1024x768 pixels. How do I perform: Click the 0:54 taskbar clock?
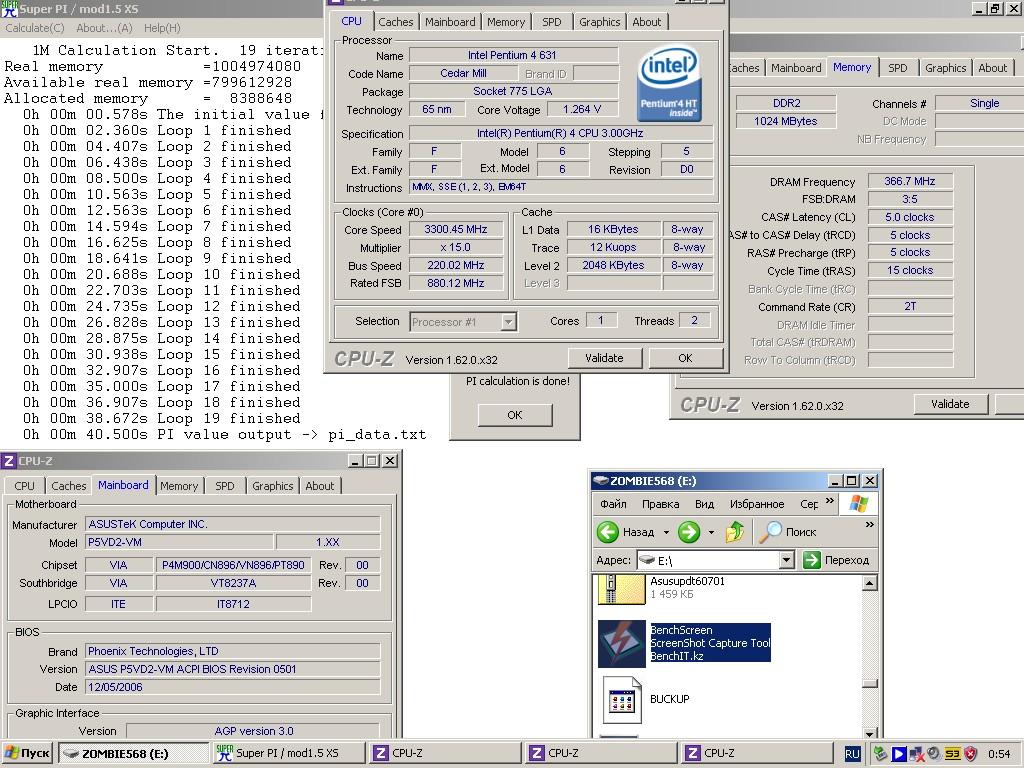coord(999,754)
